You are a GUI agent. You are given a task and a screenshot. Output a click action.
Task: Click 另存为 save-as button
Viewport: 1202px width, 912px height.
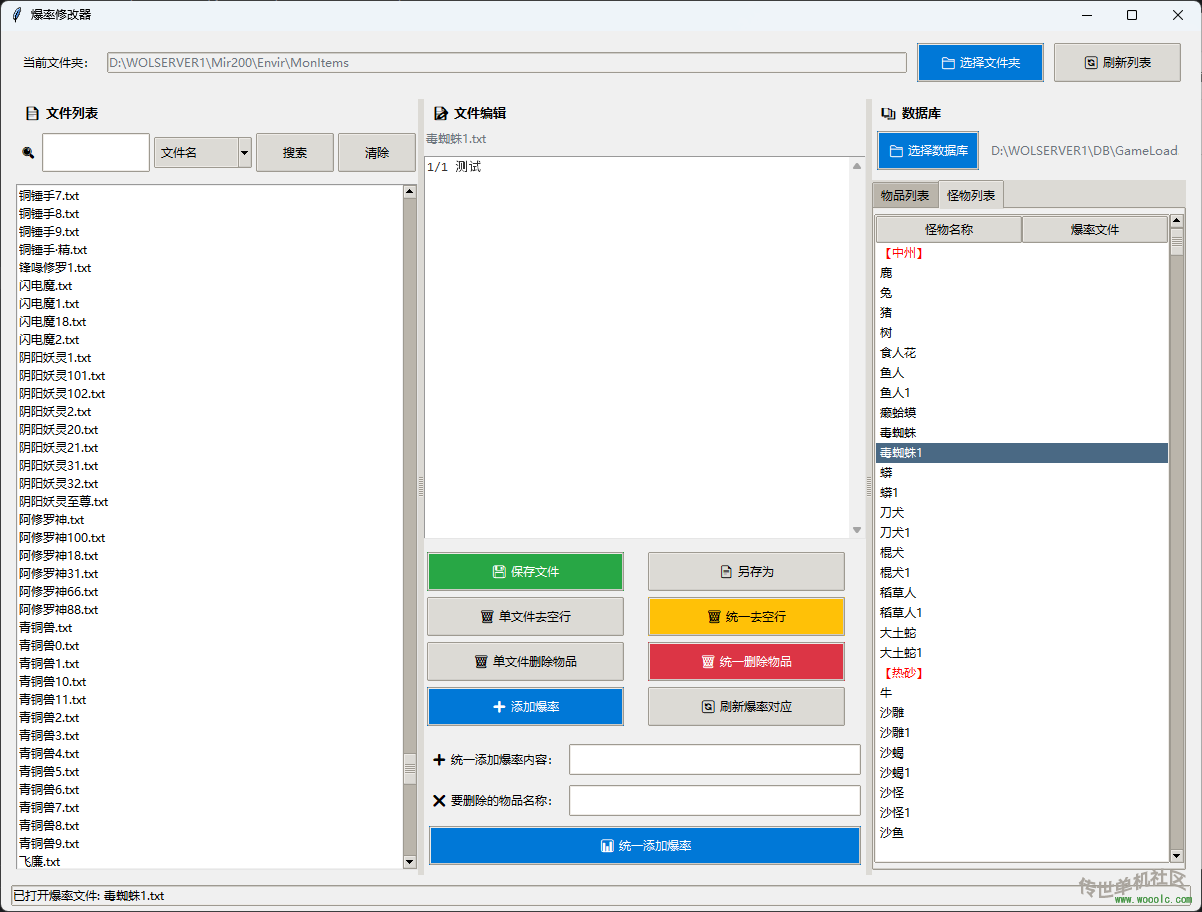pyautogui.click(x=746, y=572)
